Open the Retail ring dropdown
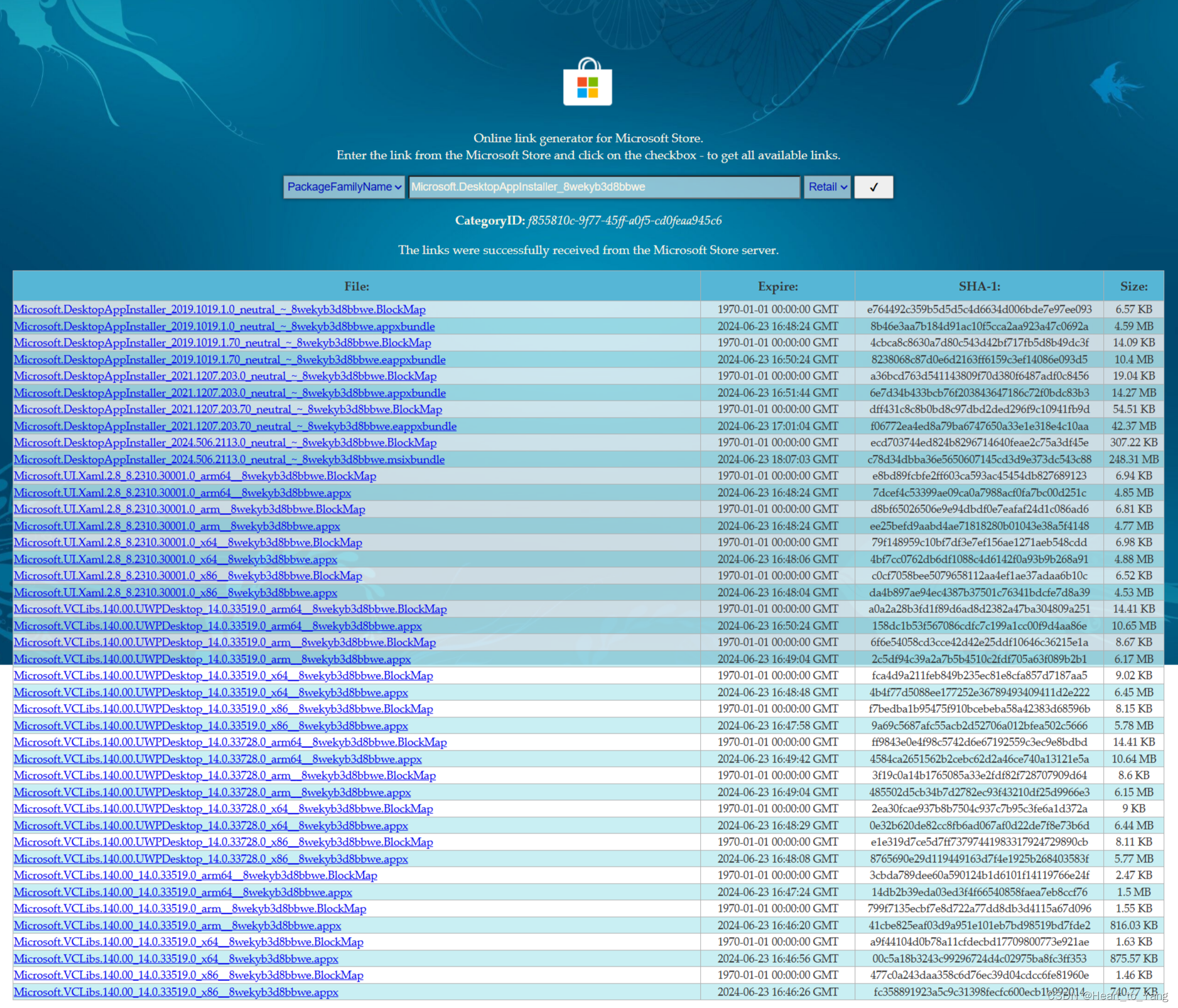The height and width of the screenshot is (1008, 1178). coord(828,187)
